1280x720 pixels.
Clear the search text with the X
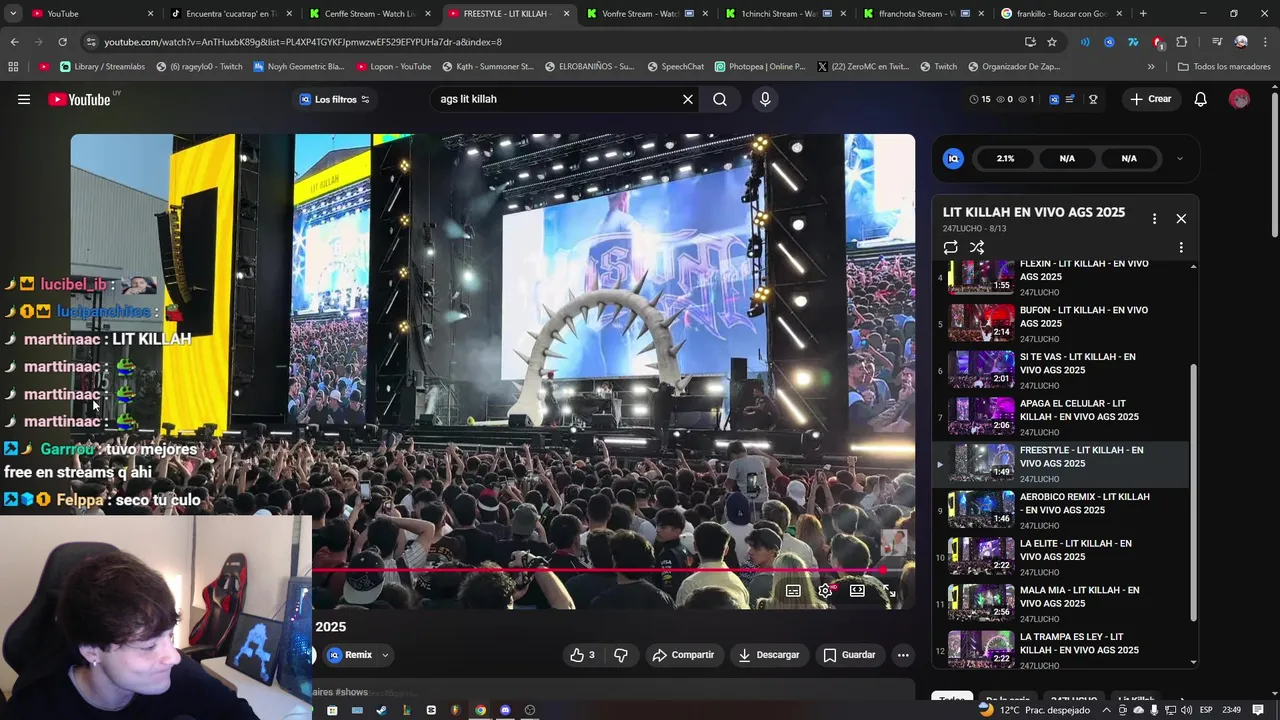click(688, 99)
